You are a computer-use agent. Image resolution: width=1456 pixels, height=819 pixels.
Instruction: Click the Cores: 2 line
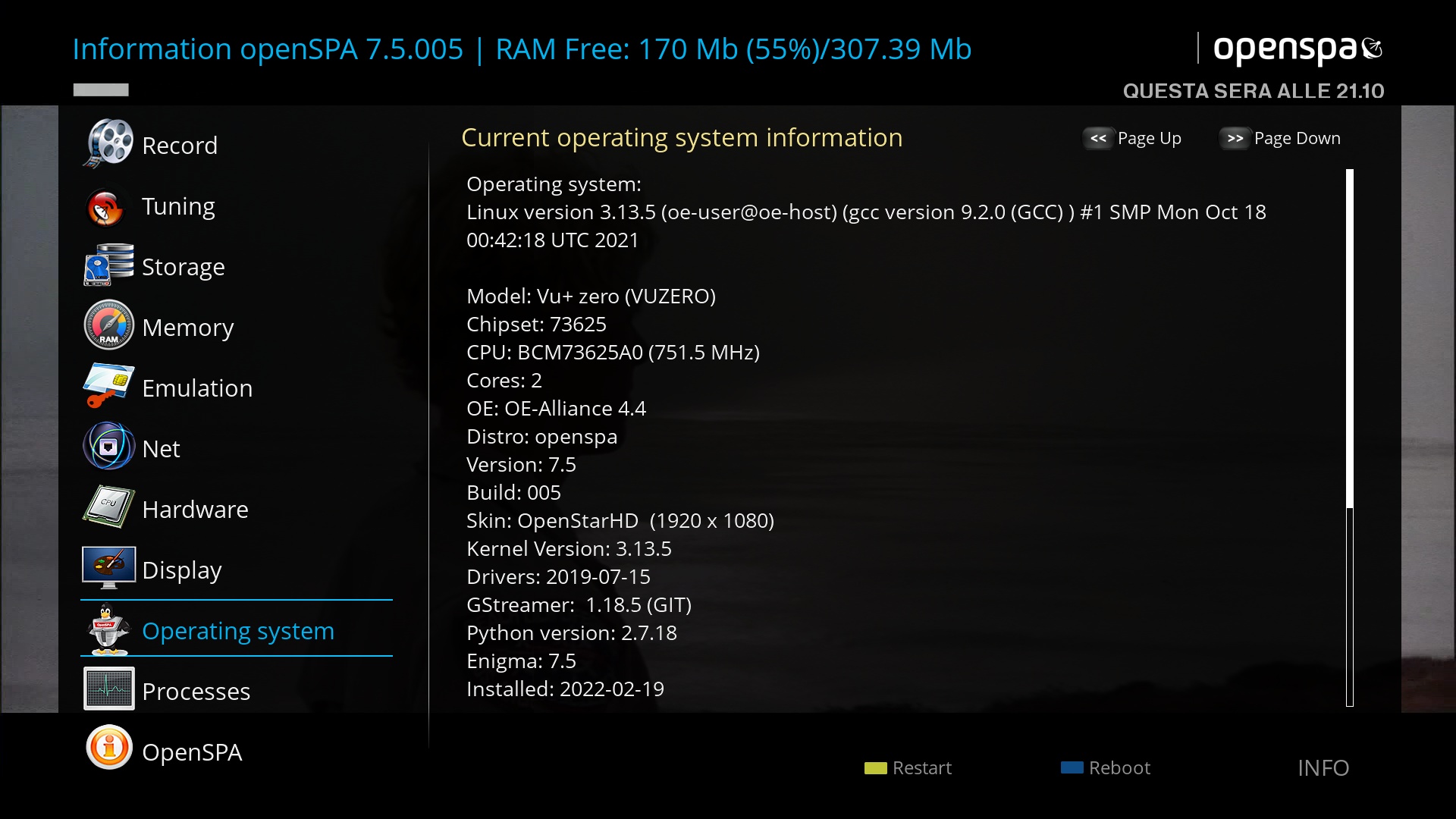click(504, 380)
